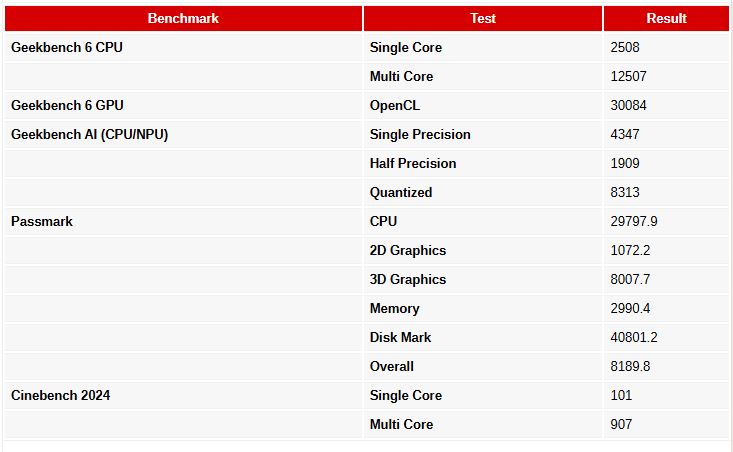Click the Single Precision test cell
This screenshot has height=452, width=733.
click(x=420, y=134)
